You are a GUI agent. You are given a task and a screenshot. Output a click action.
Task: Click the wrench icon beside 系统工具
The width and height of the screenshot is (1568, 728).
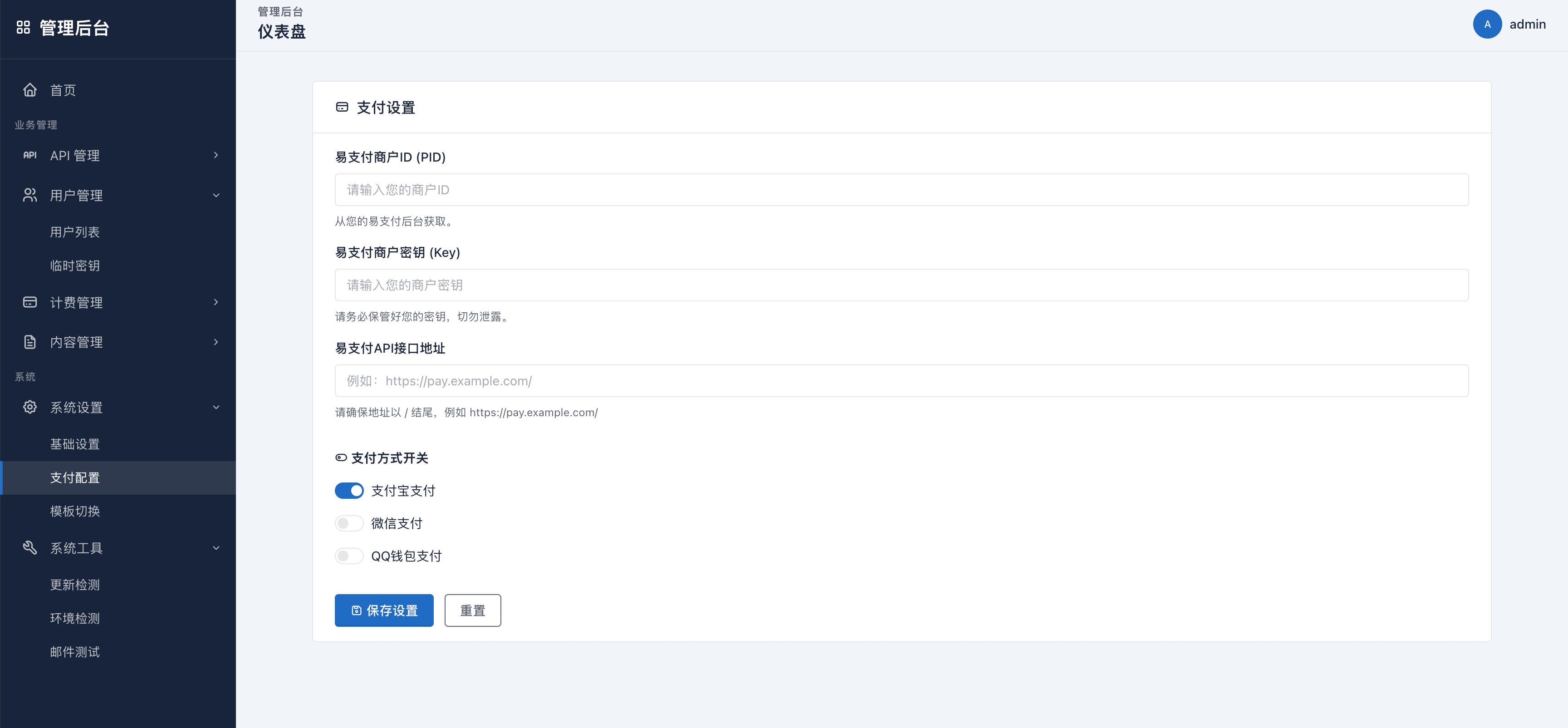[x=30, y=547]
